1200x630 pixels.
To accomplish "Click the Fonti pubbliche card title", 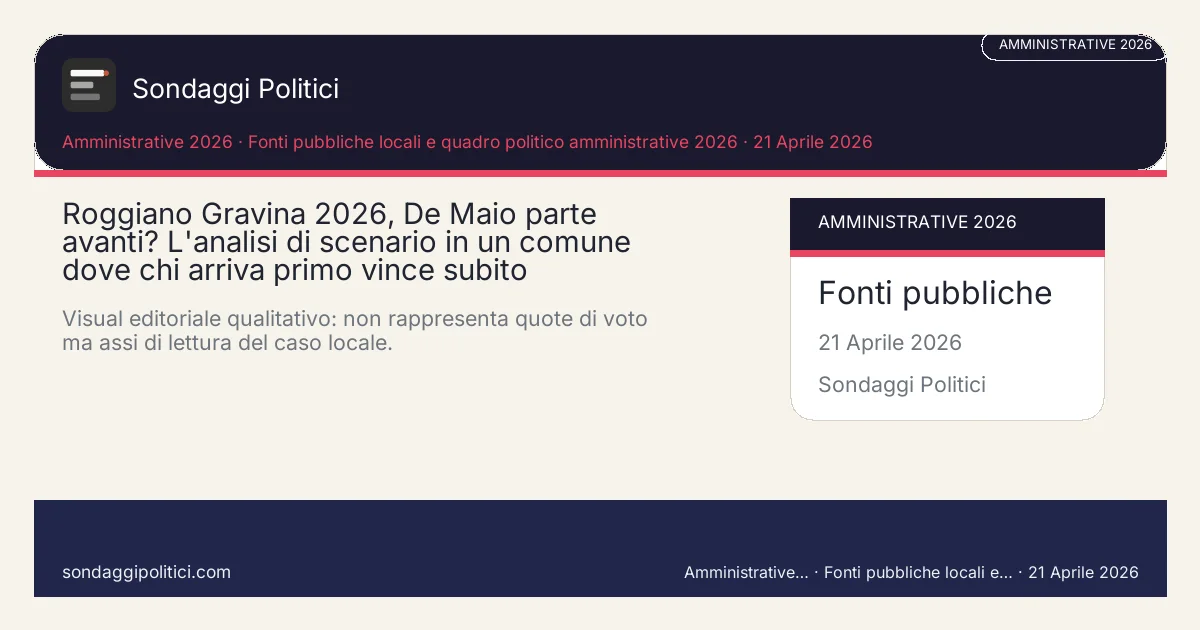I will pos(934,293).
